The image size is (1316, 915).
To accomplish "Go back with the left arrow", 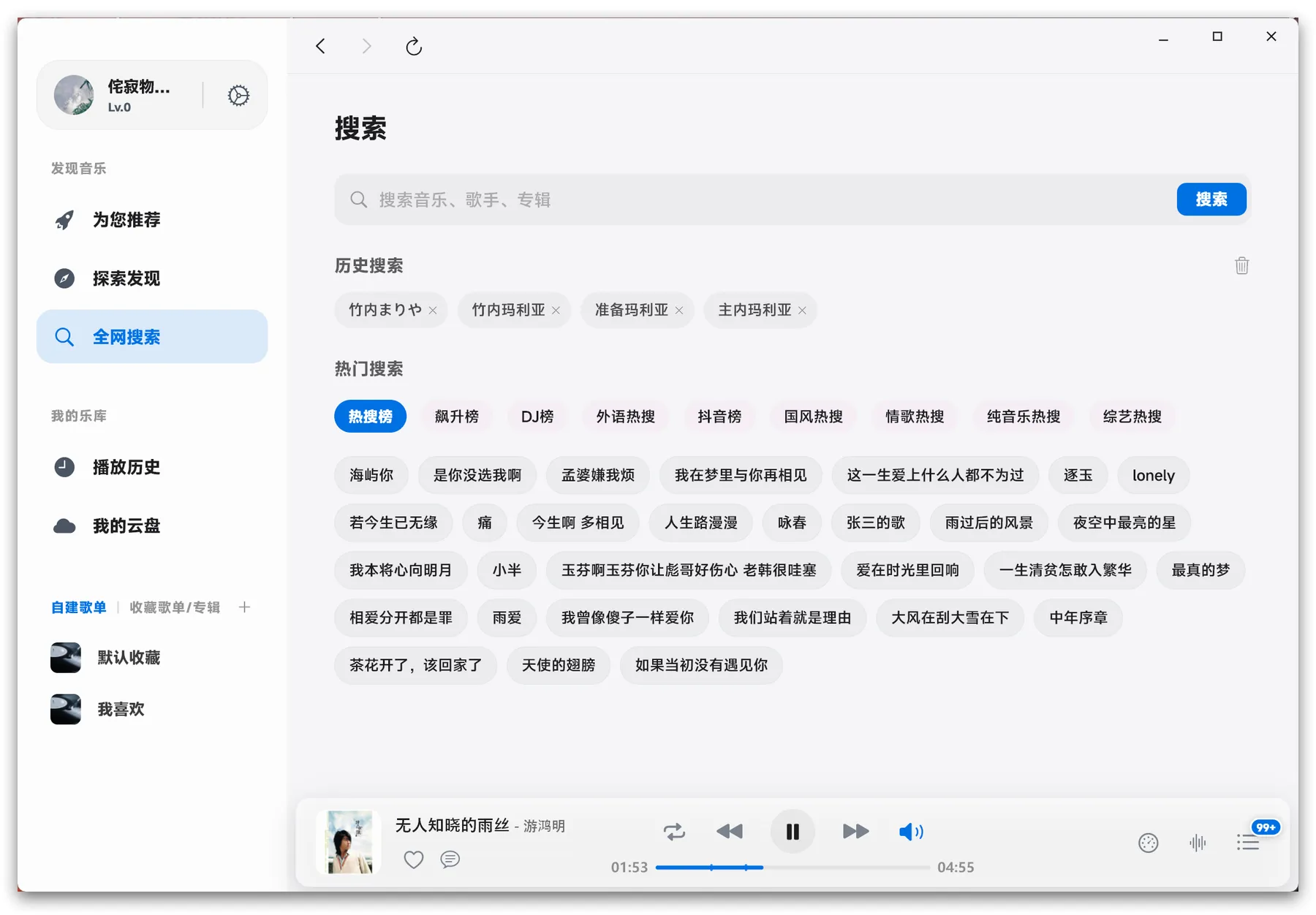I will point(320,47).
